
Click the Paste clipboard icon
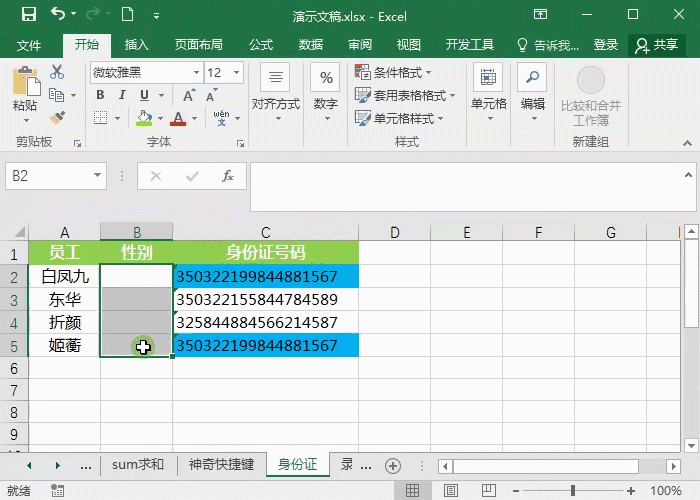point(26,81)
